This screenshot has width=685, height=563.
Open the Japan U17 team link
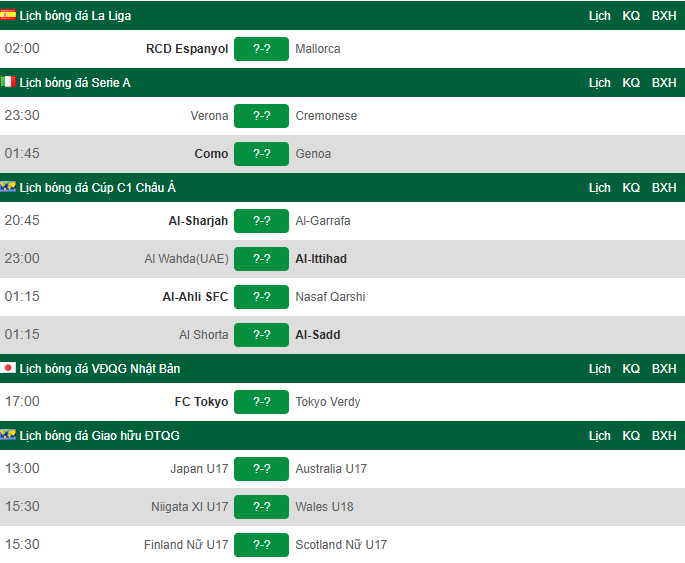(x=199, y=469)
